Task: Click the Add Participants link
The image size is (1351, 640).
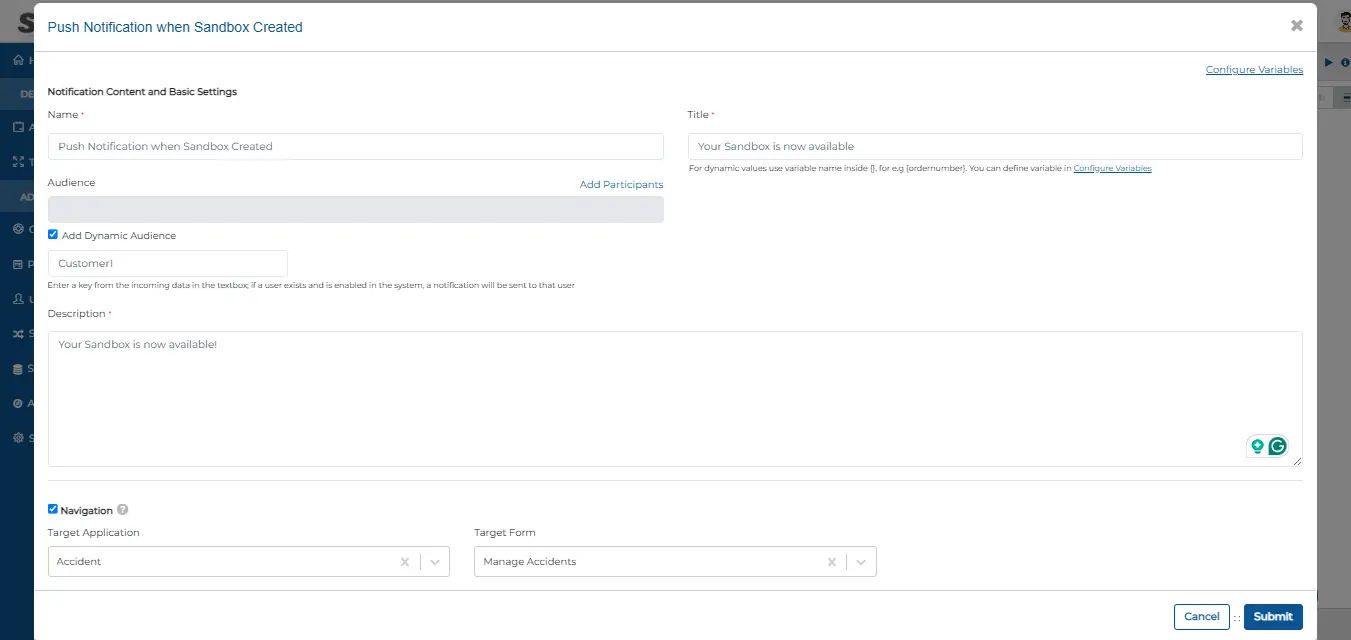Action: pyautogui.click(x=621, y=185)
